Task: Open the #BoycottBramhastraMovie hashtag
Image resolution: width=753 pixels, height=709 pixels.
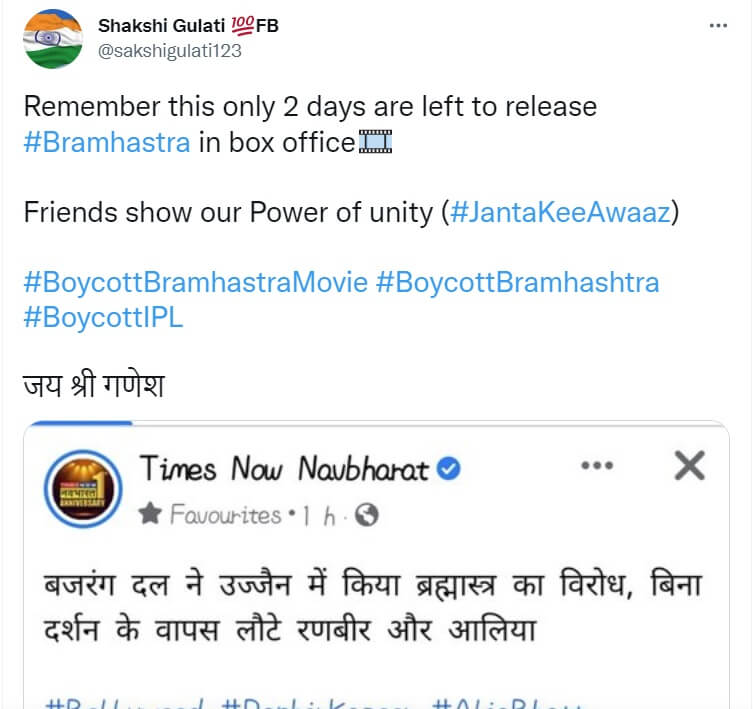Action: (195, 282)
